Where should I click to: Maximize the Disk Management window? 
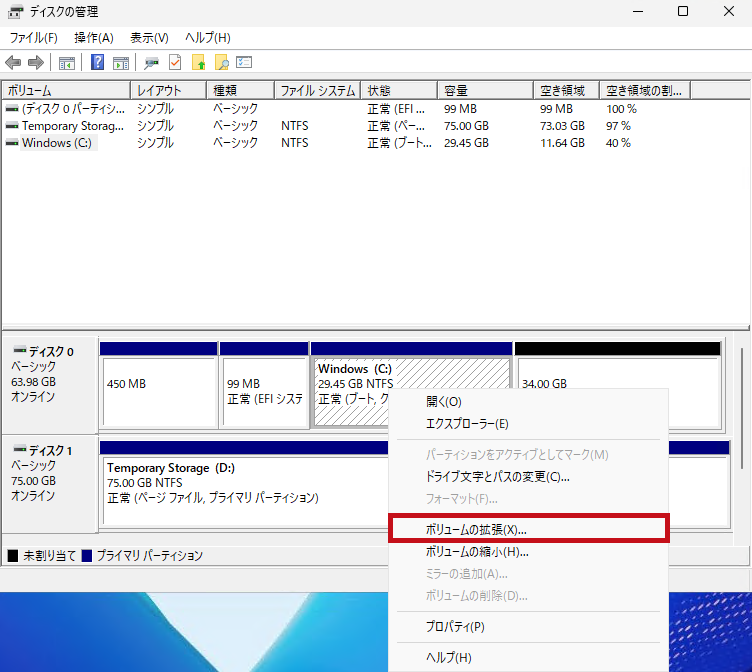click(x=683, y=12)
